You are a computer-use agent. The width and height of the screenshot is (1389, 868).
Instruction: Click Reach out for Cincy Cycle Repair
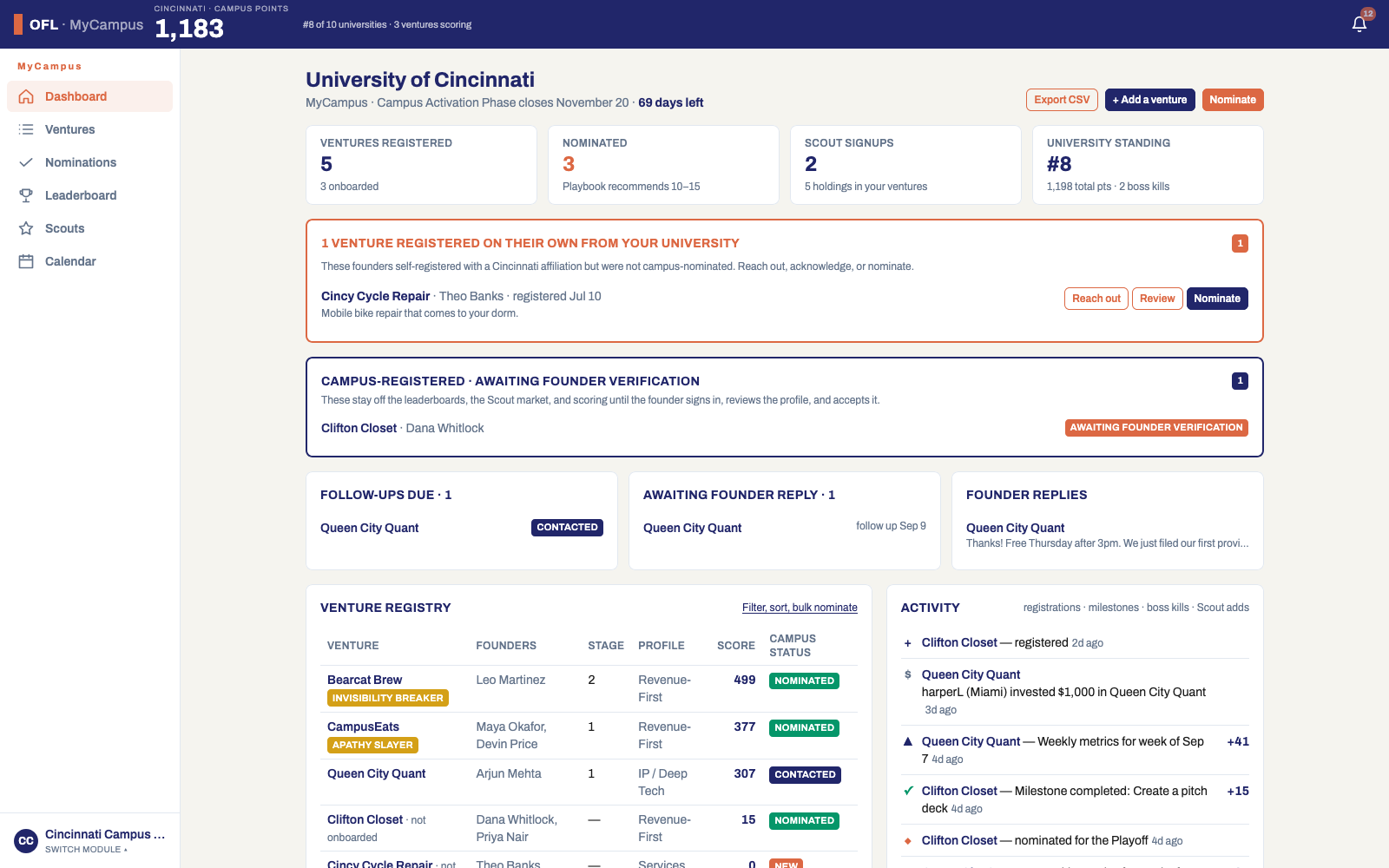(1096, 299)
